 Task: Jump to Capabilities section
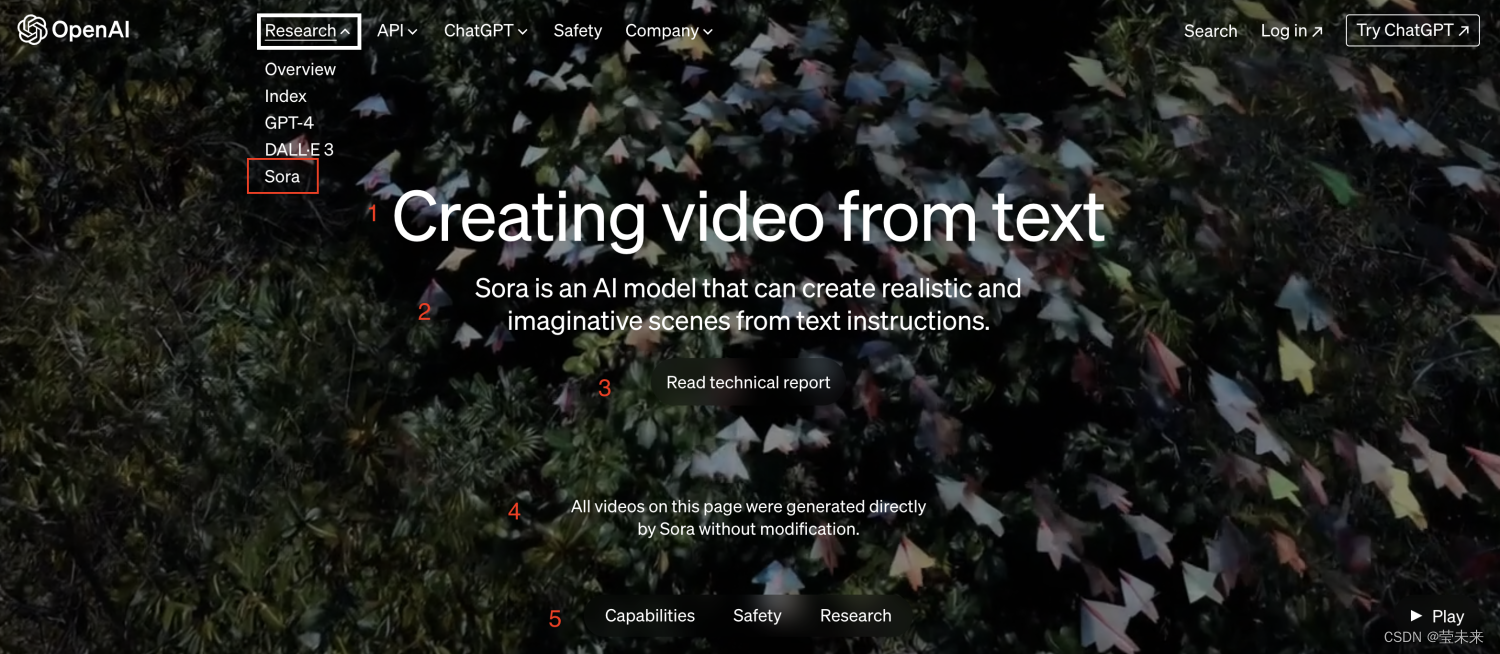(650, 616)
